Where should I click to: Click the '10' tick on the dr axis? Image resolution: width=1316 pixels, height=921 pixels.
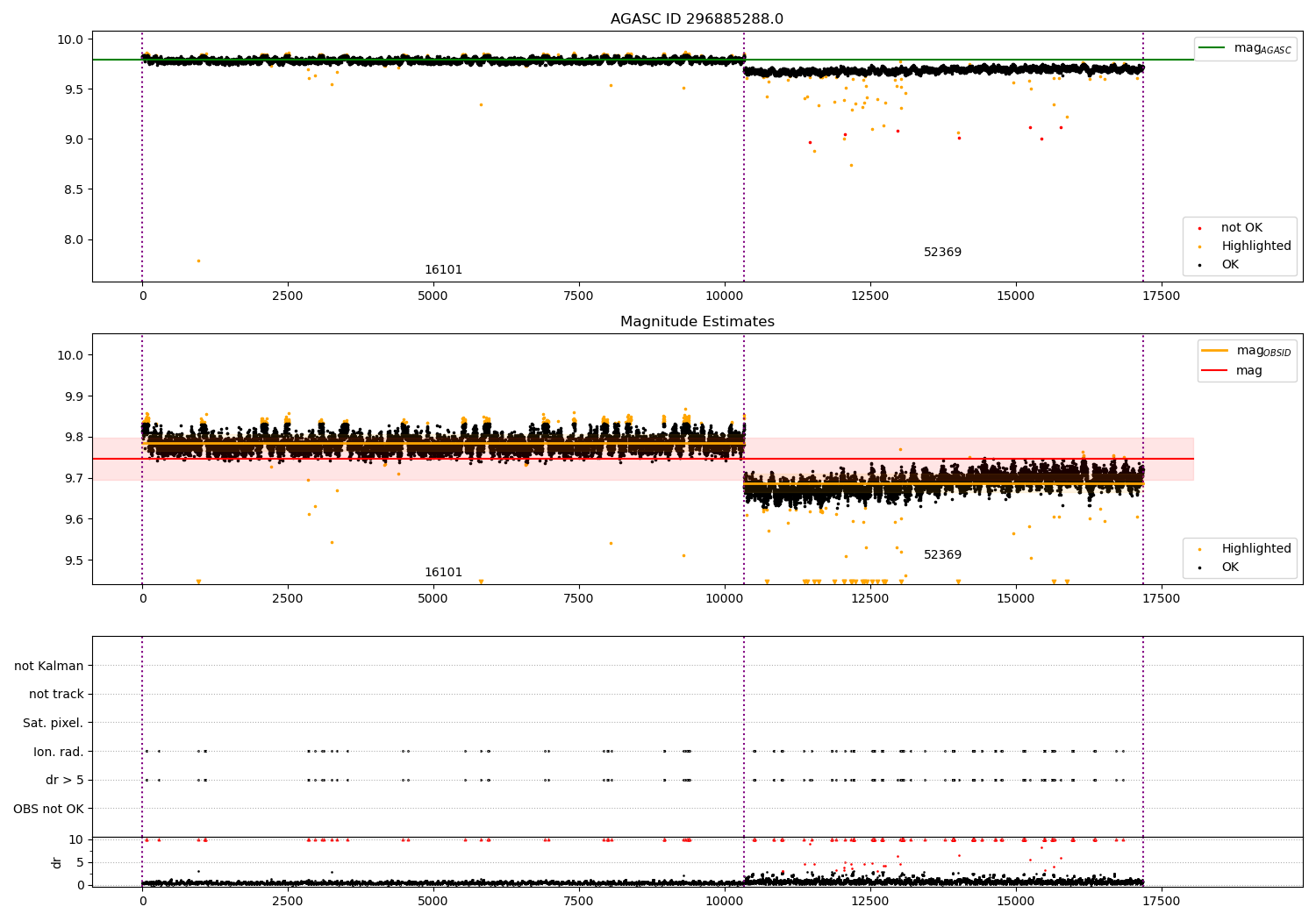[75, 839]
